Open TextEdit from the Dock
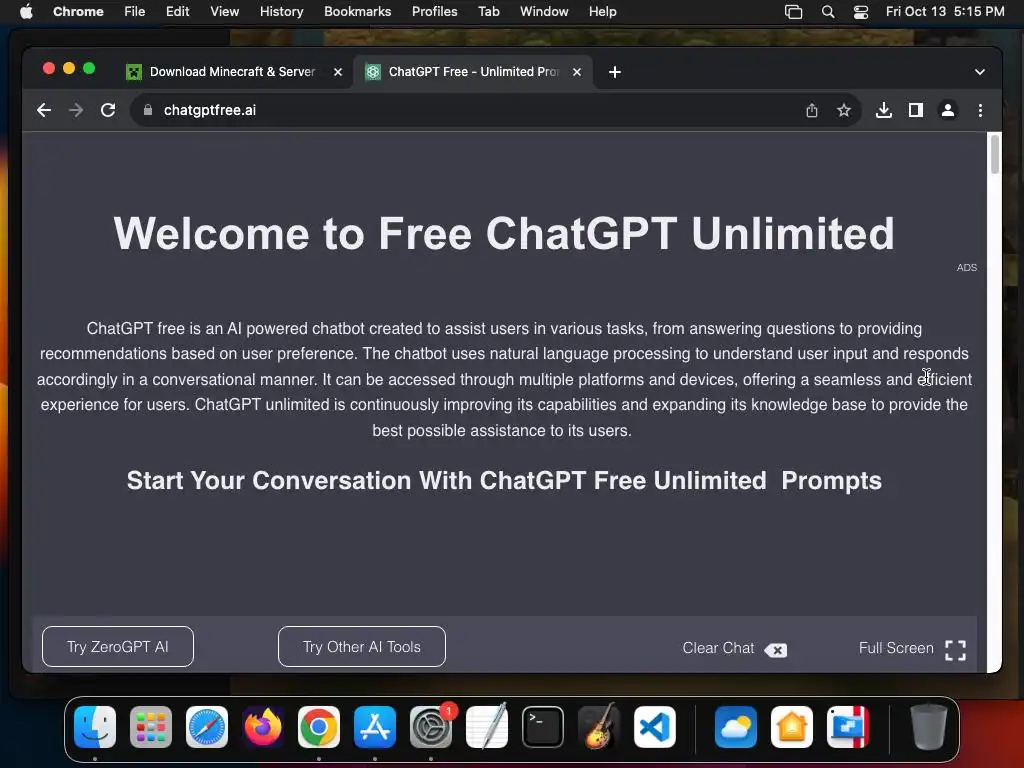The image size is (1024, 768). pyautogui.click(x=487, y=727)
